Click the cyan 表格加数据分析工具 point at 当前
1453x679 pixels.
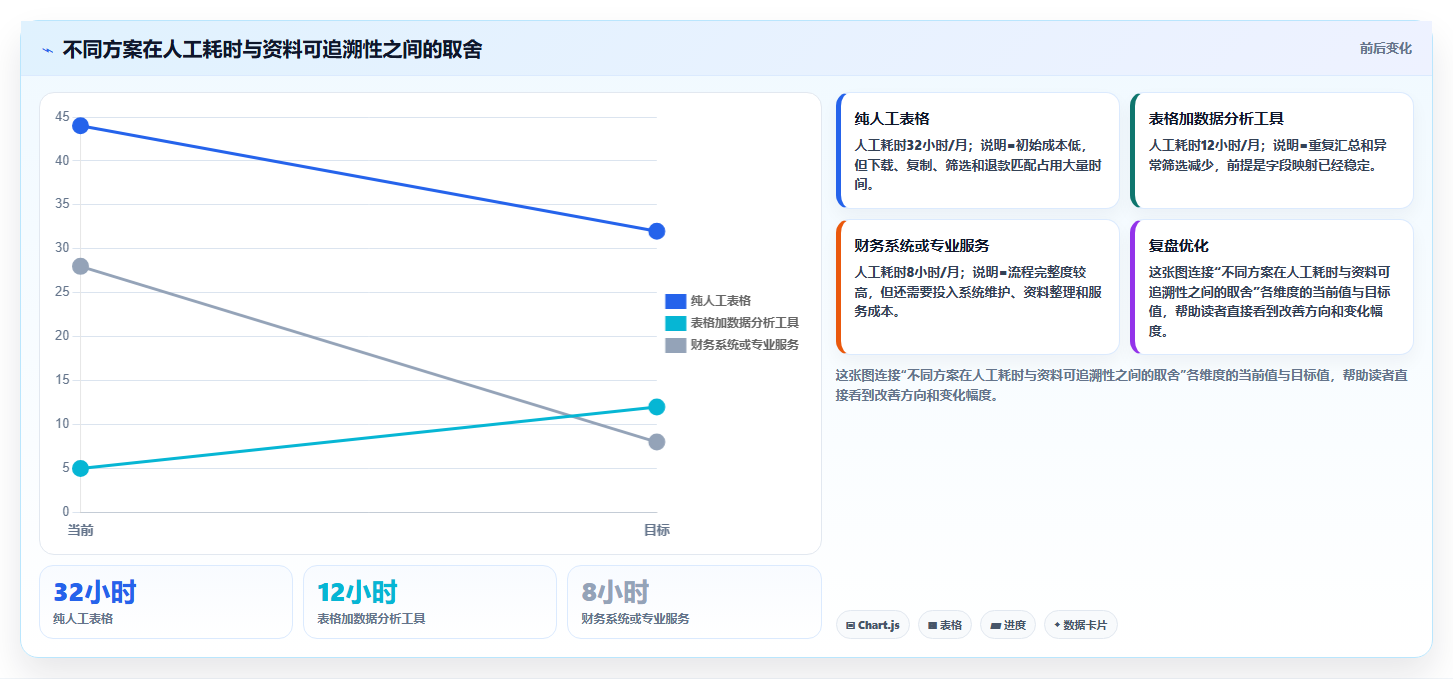(x=81, y=468)
